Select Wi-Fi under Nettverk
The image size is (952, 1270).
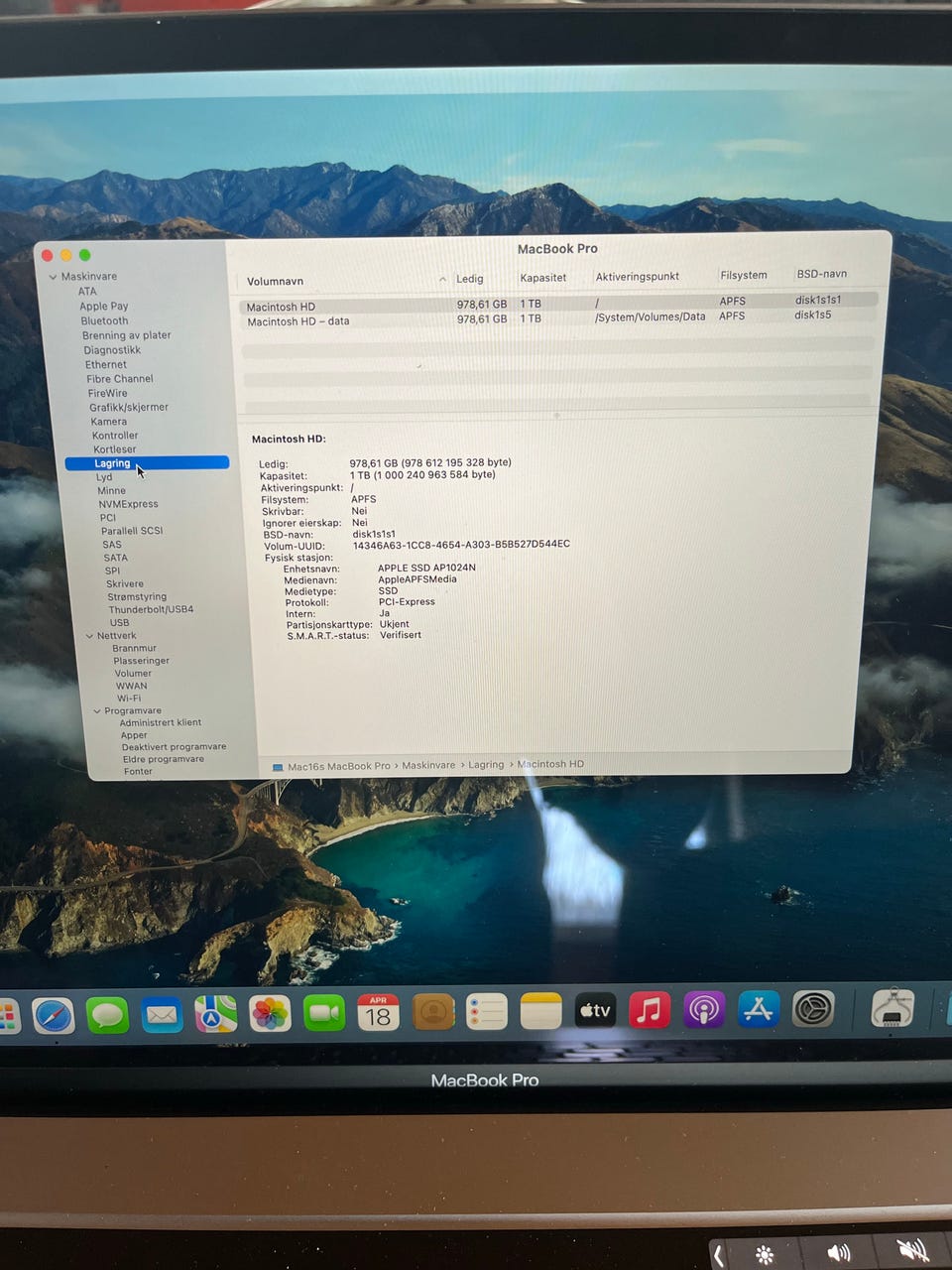click(x=129, y=698)
